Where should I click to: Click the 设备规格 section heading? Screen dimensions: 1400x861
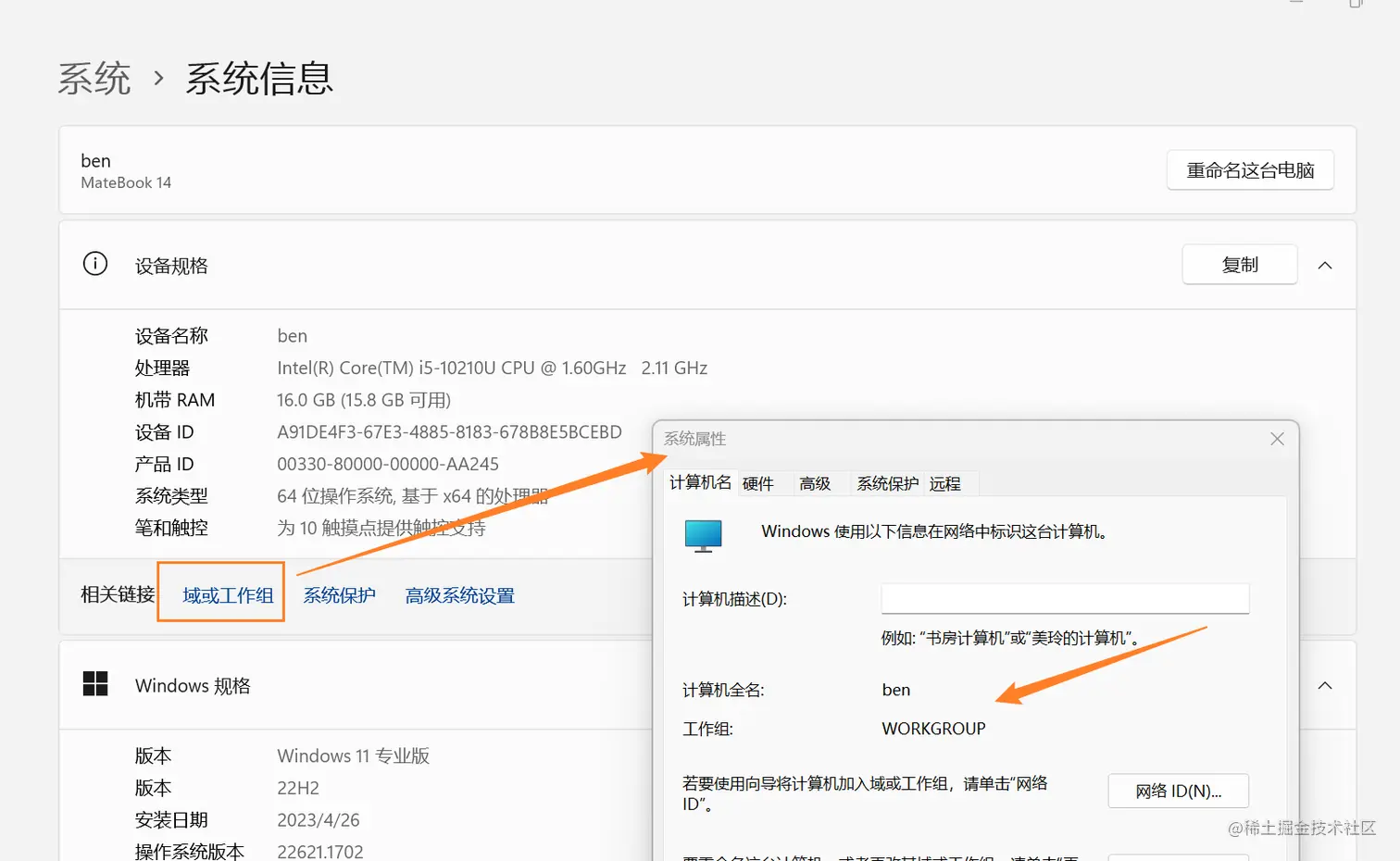171,266
